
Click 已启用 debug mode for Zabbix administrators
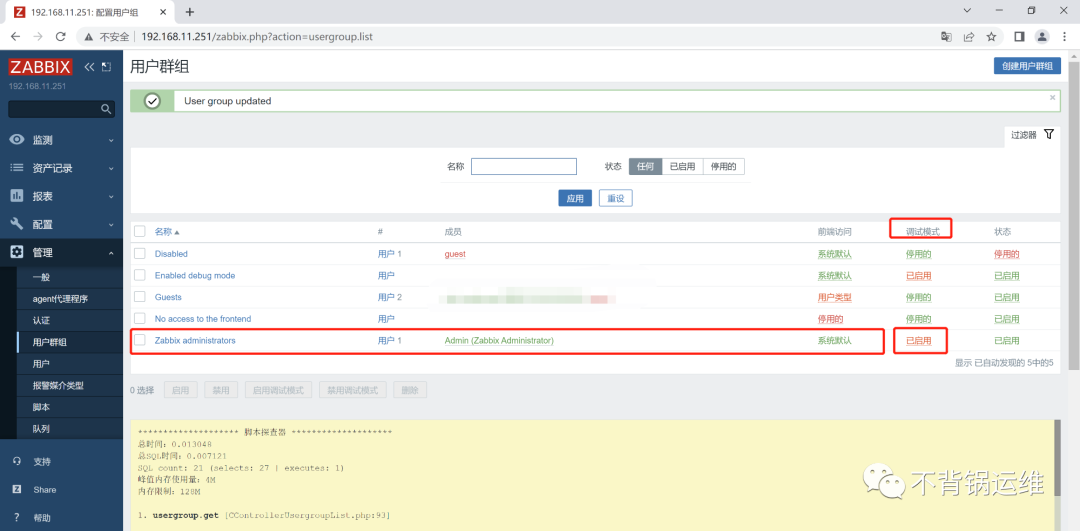tap(918, 340)
